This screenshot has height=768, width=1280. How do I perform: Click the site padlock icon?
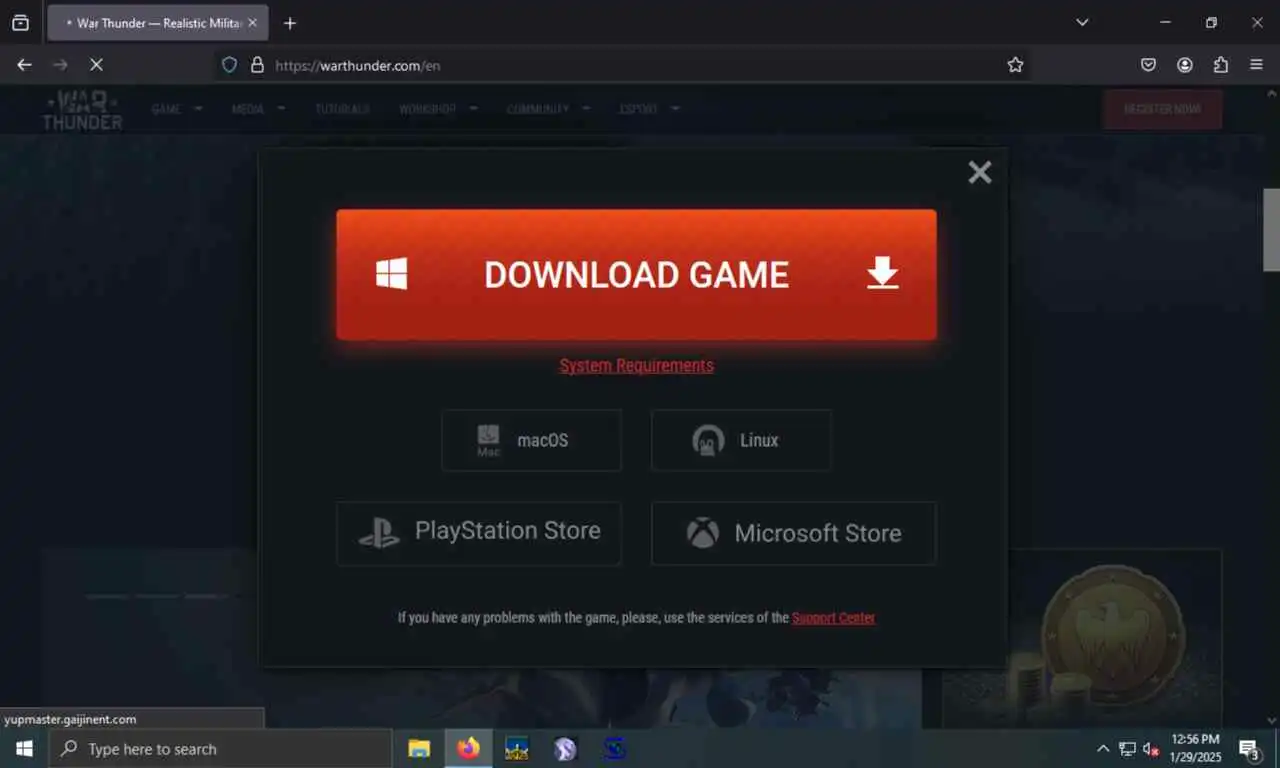coord(257,65)
